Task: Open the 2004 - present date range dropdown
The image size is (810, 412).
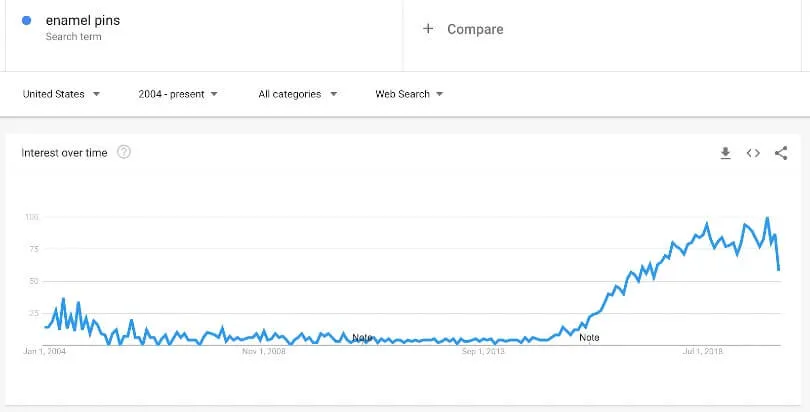Action: pyautogui.click(x=178, y=94)
